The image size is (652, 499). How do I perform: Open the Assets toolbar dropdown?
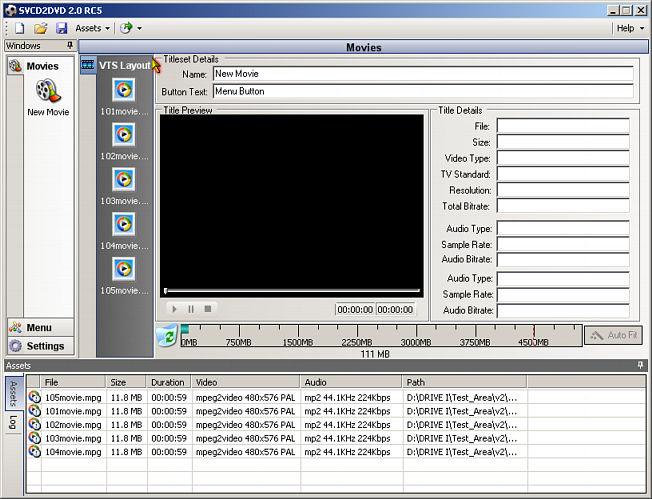(92, 28)
